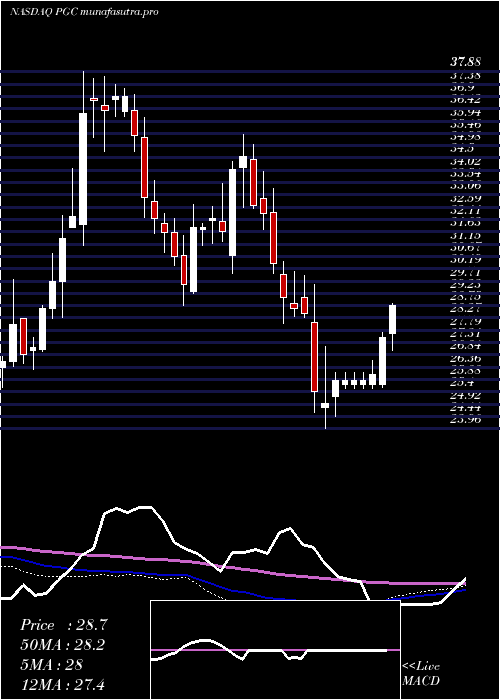Click the '12MA : 27.4' value

[62, 684]
